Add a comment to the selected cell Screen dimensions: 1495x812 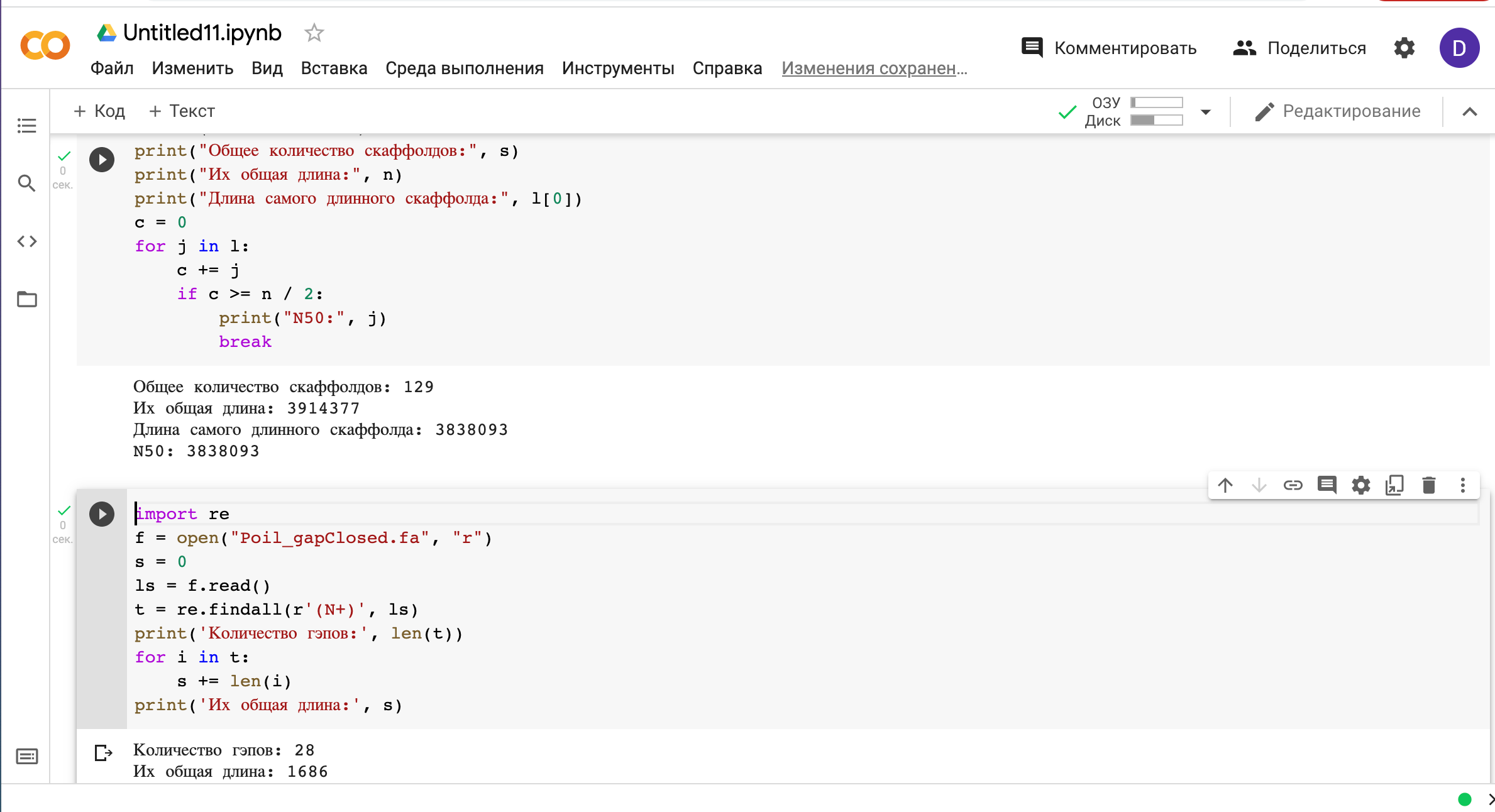click(x=1327, y=485)
